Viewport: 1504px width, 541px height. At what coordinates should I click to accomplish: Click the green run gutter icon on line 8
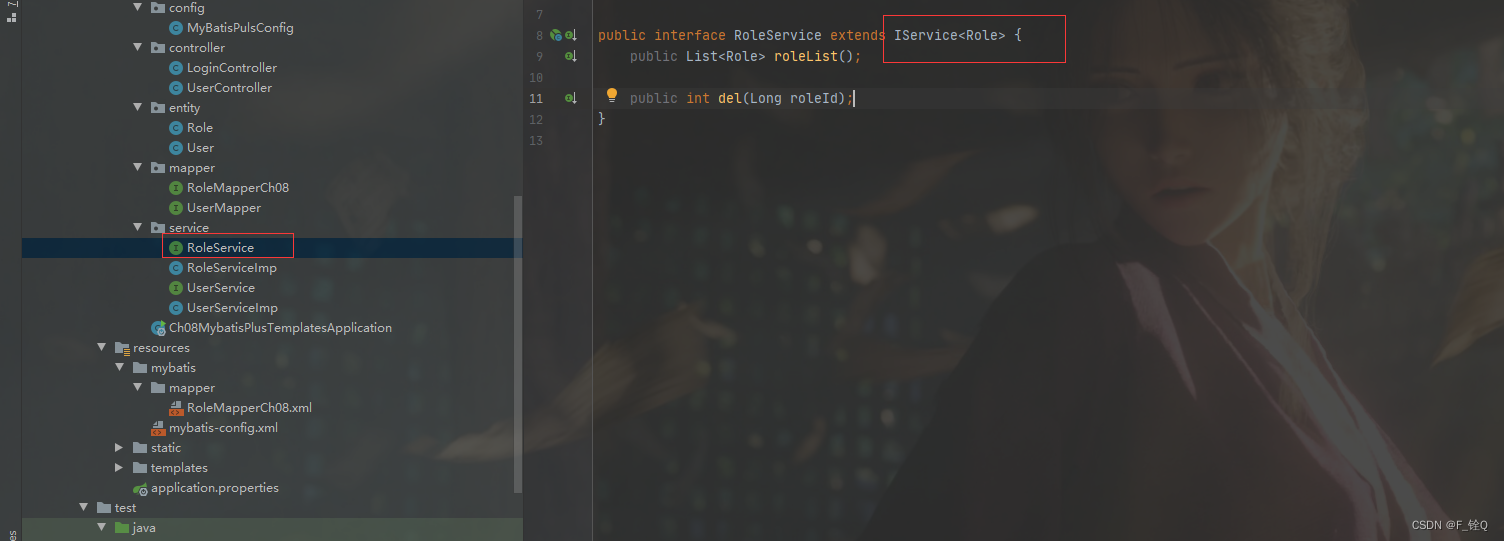click(556, 35)
